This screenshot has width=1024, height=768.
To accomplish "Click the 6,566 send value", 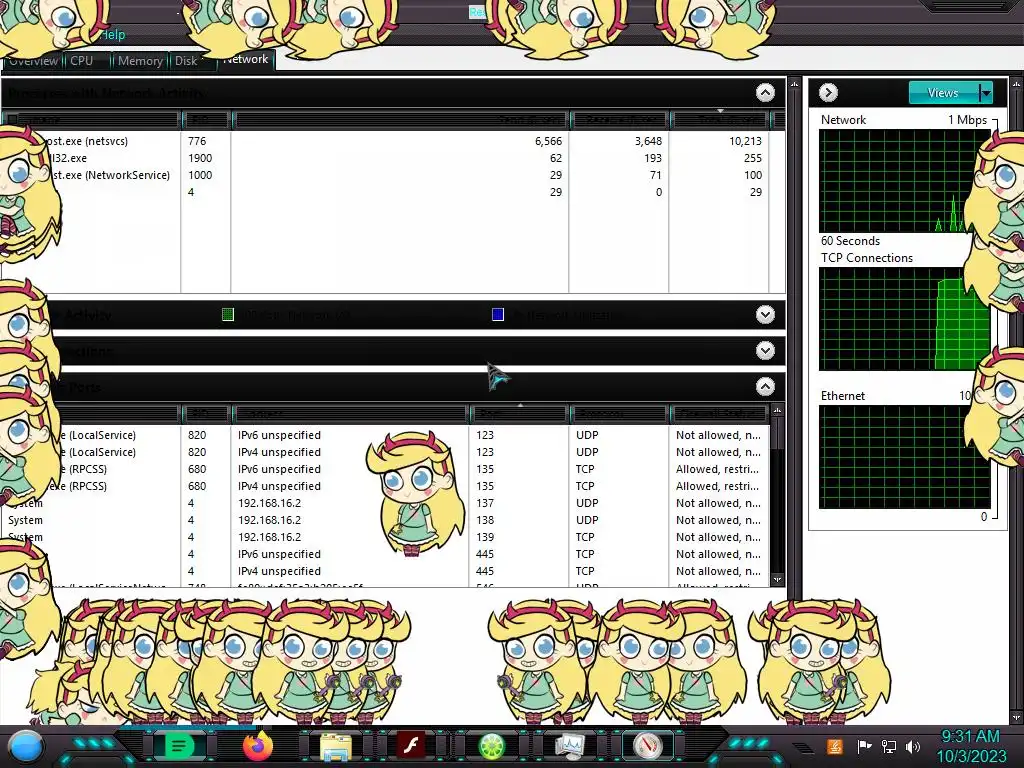I will pyautogui.click(x=548, y=141).
